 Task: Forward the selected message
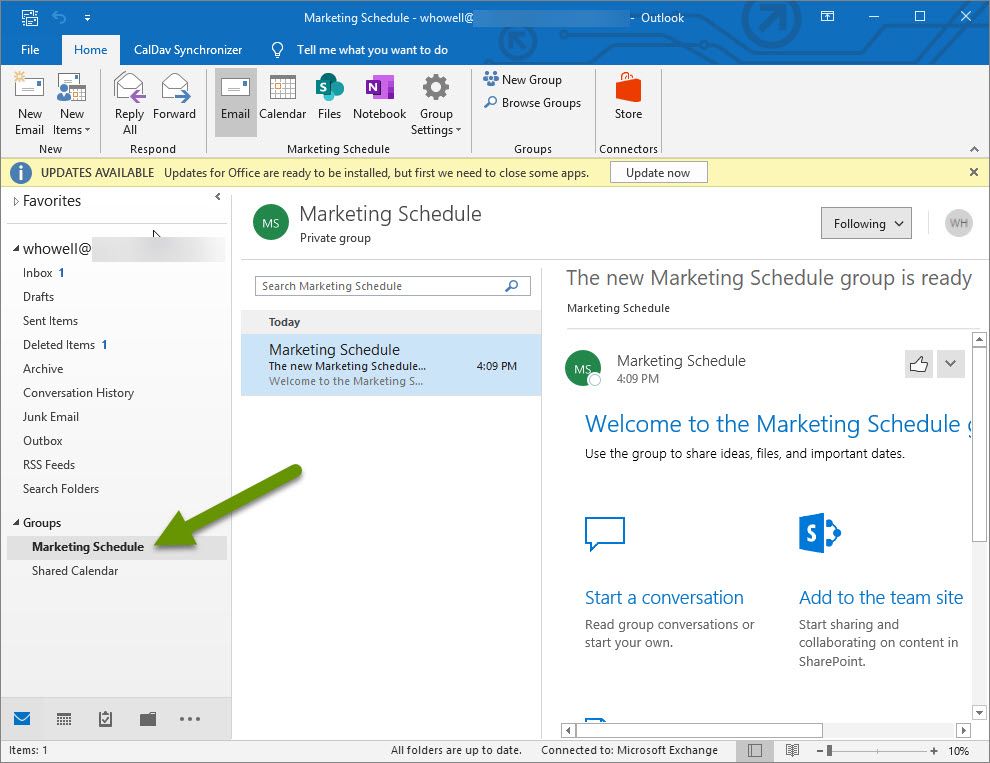pos(174,99)
